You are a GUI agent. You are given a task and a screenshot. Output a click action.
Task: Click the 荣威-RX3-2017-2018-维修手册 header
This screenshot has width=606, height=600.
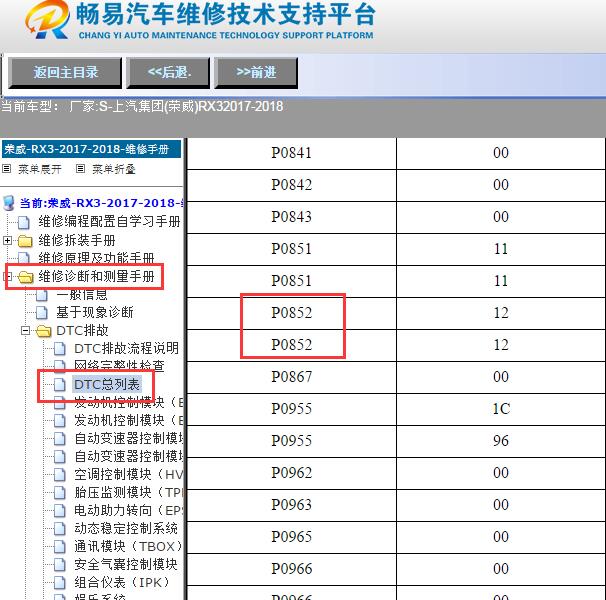[x=91, y=149]
